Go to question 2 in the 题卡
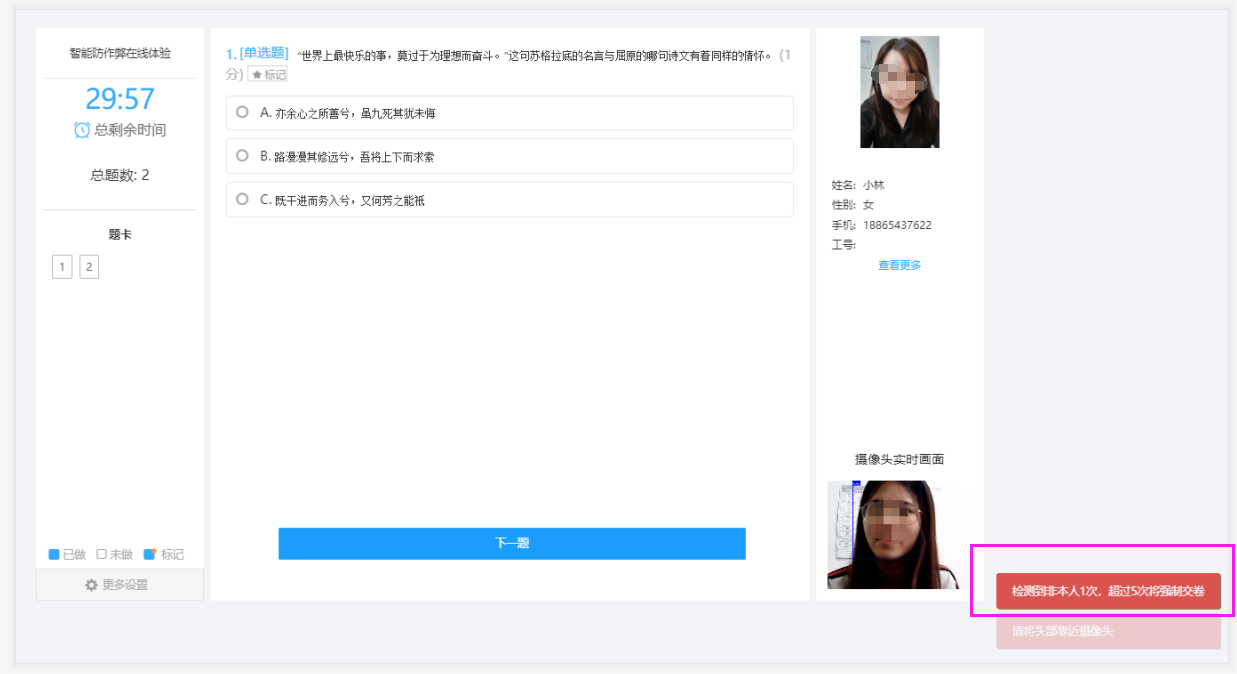The image size is (1237, 674). tap(89, 267)
